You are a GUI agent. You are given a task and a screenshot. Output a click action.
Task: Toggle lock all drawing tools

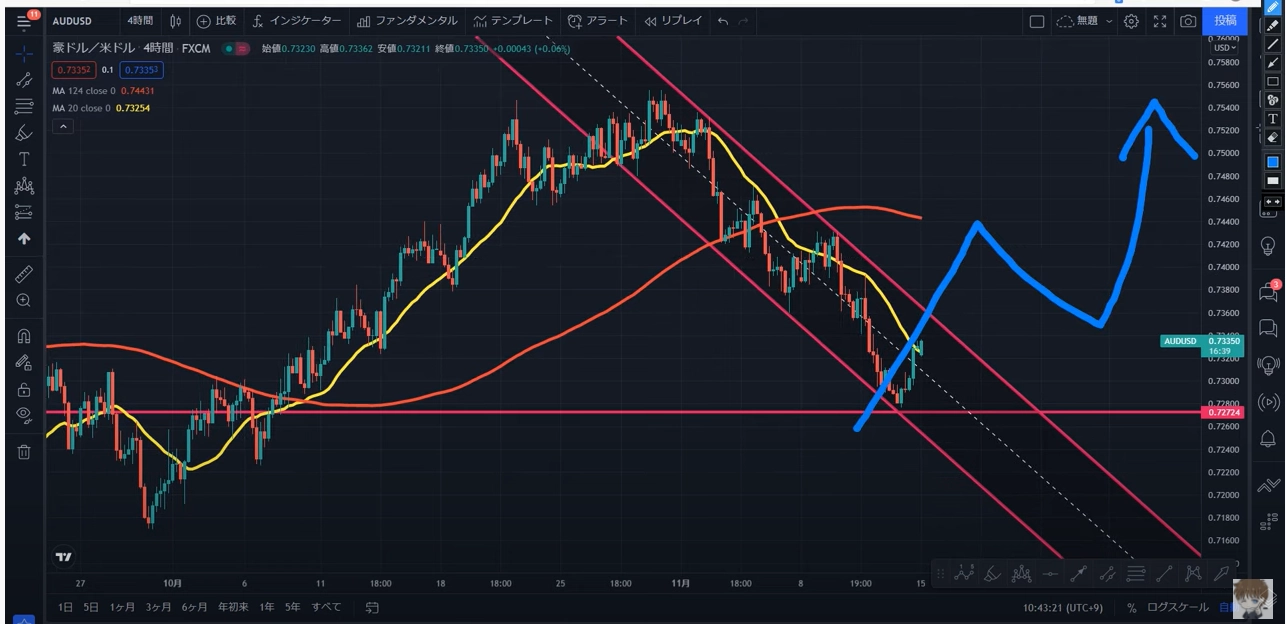24,389
